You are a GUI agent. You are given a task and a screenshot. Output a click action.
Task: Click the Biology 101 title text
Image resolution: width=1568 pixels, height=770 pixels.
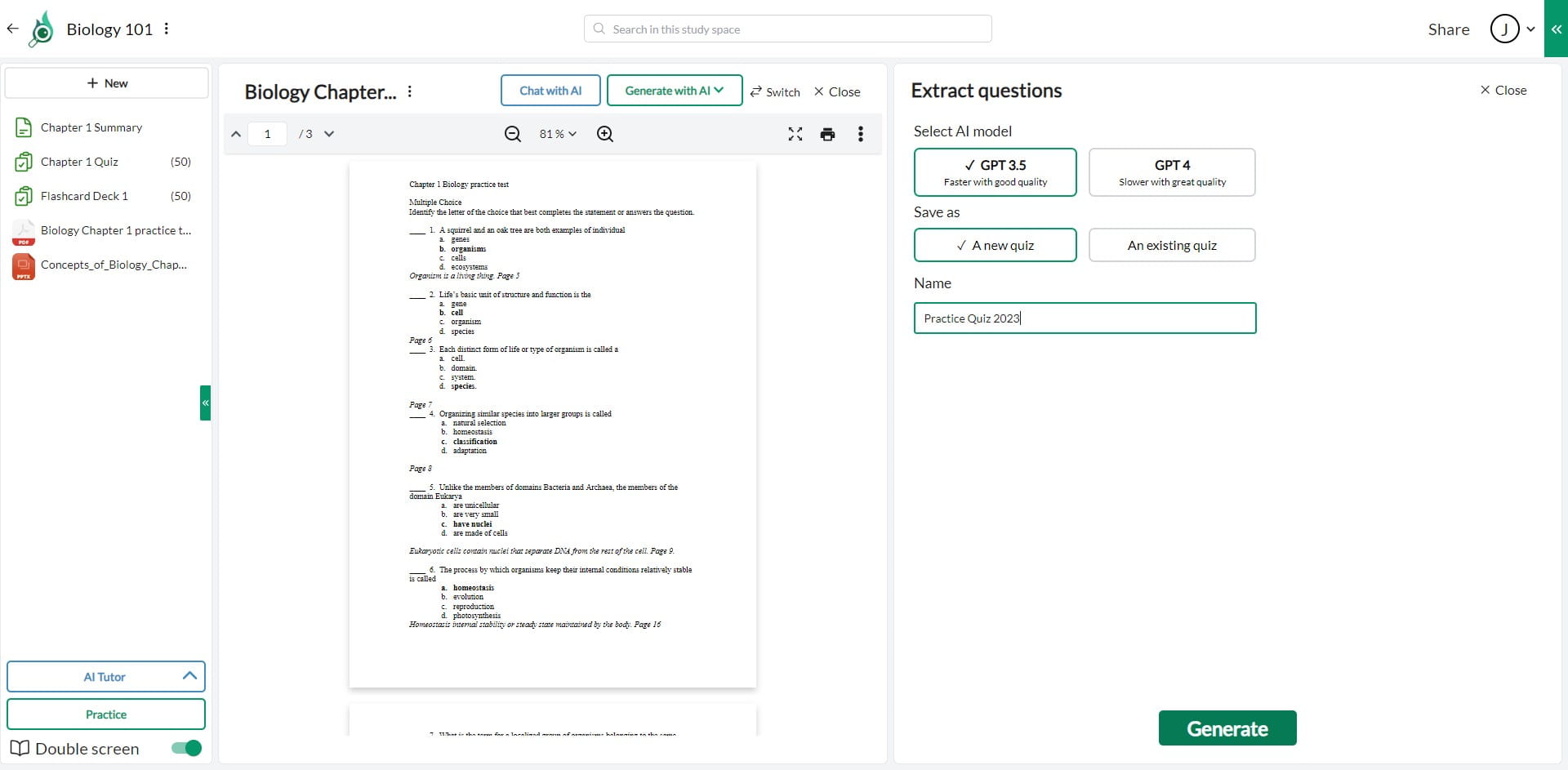(109, 29)
